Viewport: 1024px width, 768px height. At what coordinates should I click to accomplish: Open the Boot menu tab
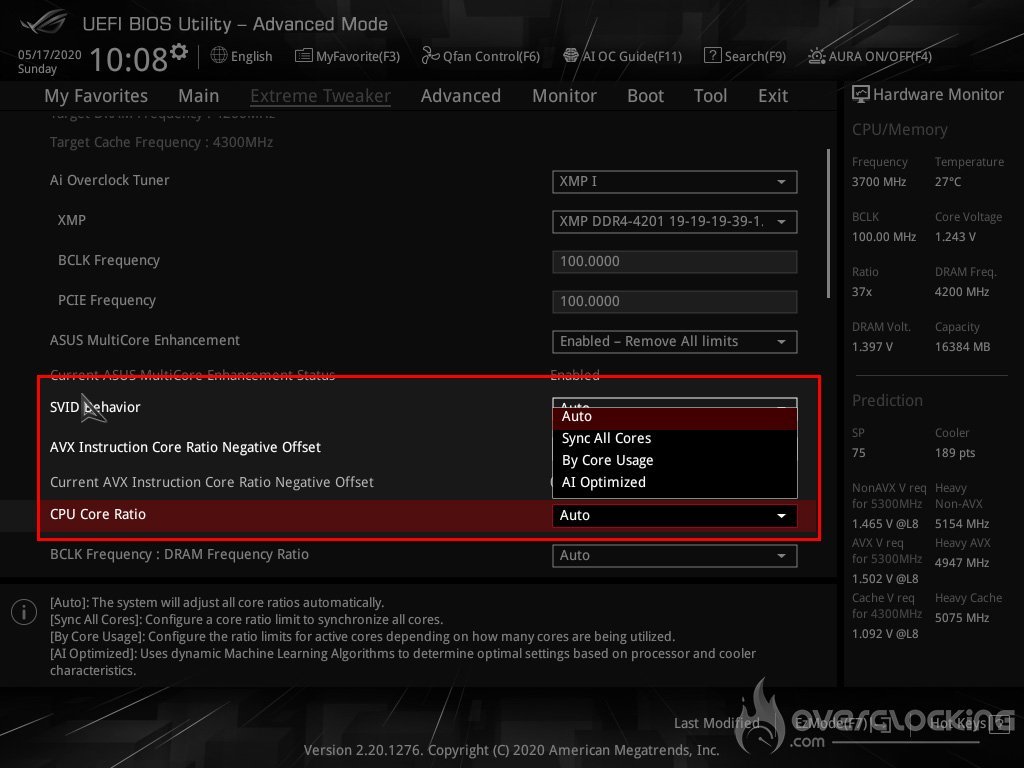click(645, 95)
